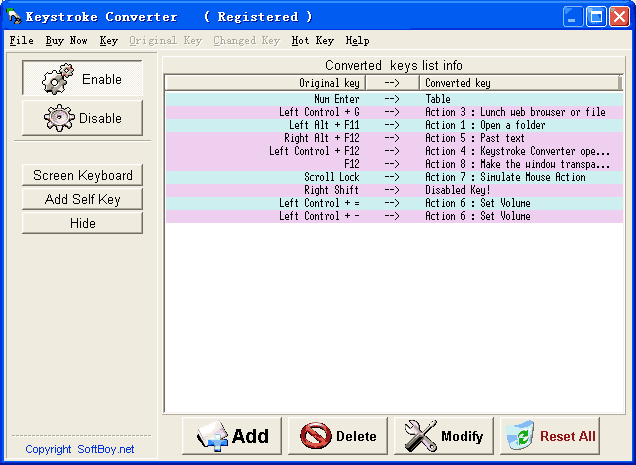Select the Scroll Lock Simulate Mouse Action row
636x465 pixels.
[x=393, y=177]
